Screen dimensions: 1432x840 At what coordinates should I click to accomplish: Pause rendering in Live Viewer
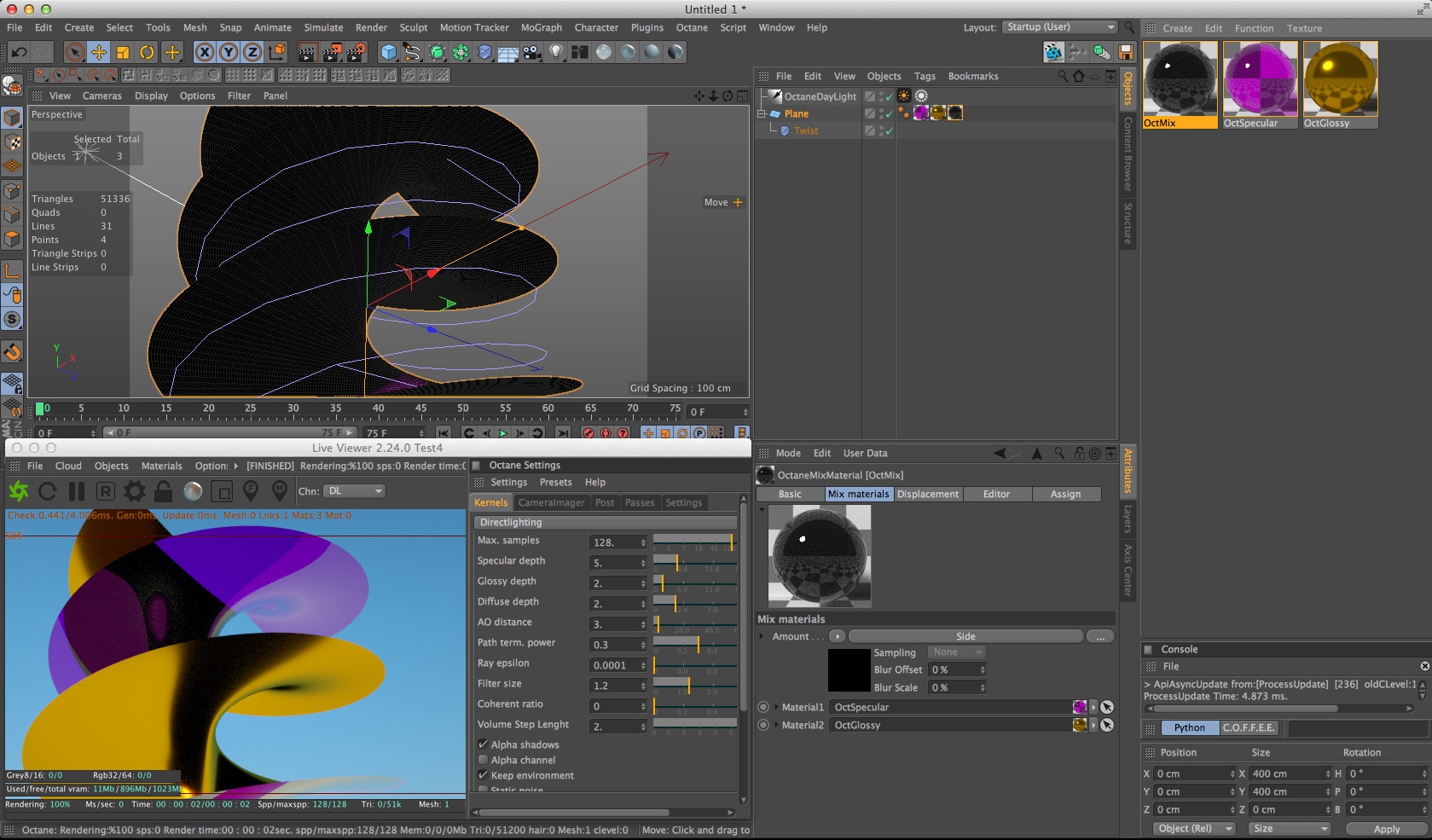(x=77, y=491)
